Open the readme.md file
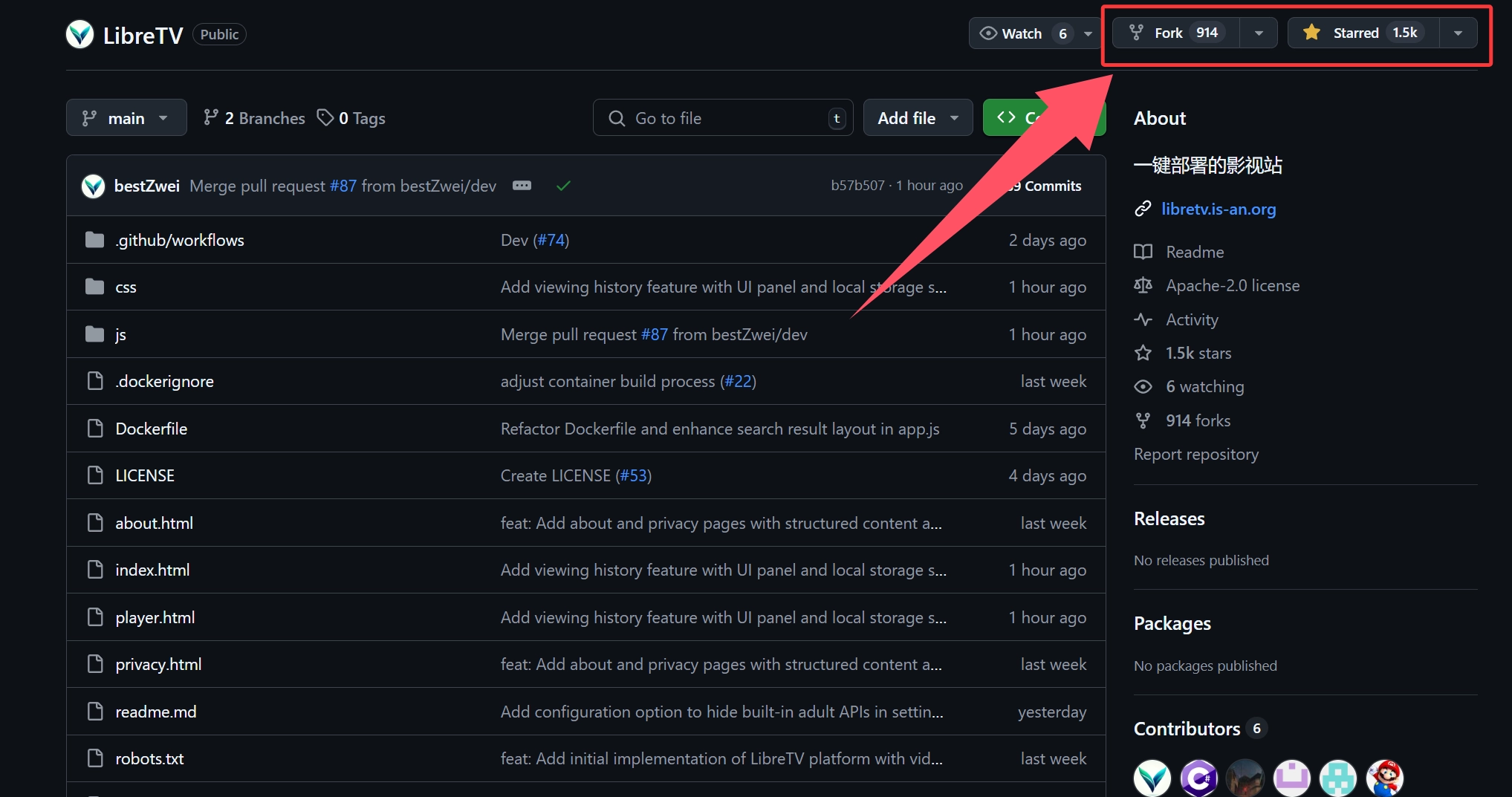 tap(156, 712)
